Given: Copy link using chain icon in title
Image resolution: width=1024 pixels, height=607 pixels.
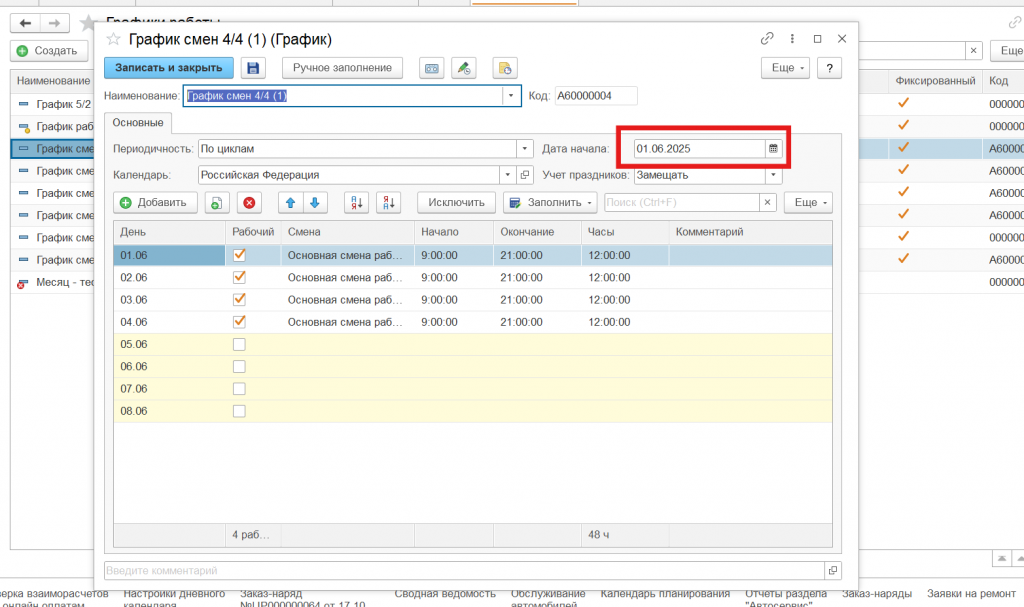Looking at the screenshot, I should click(x=767, y=39).
